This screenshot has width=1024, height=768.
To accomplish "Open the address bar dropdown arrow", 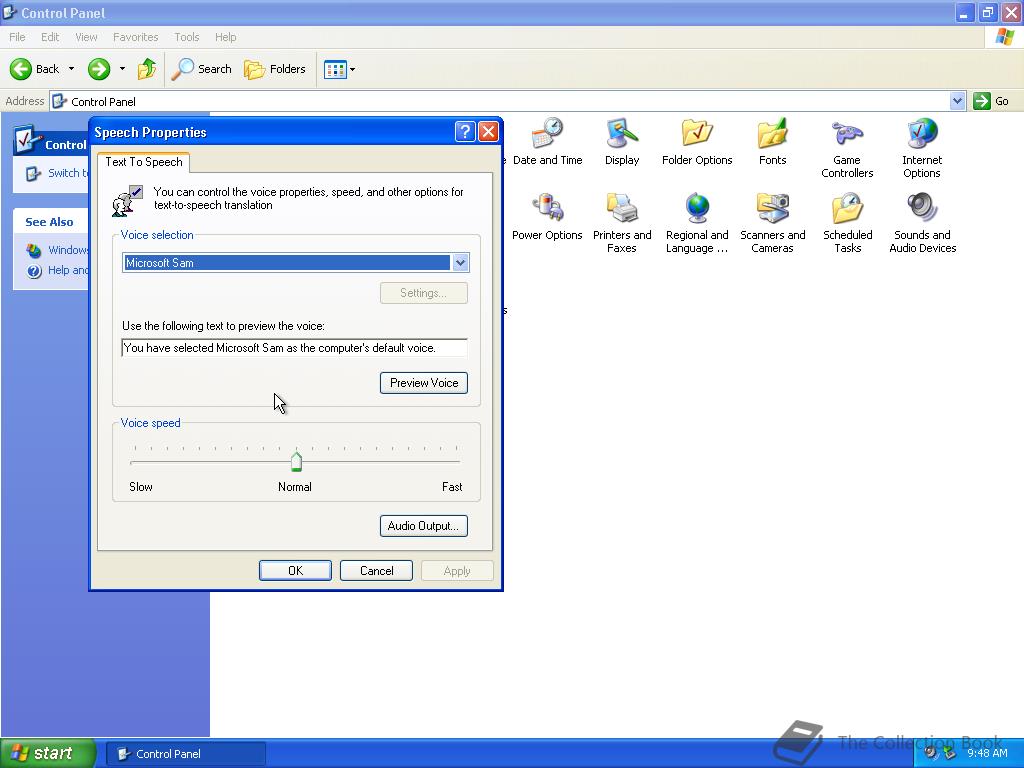I will coord(957,101).
